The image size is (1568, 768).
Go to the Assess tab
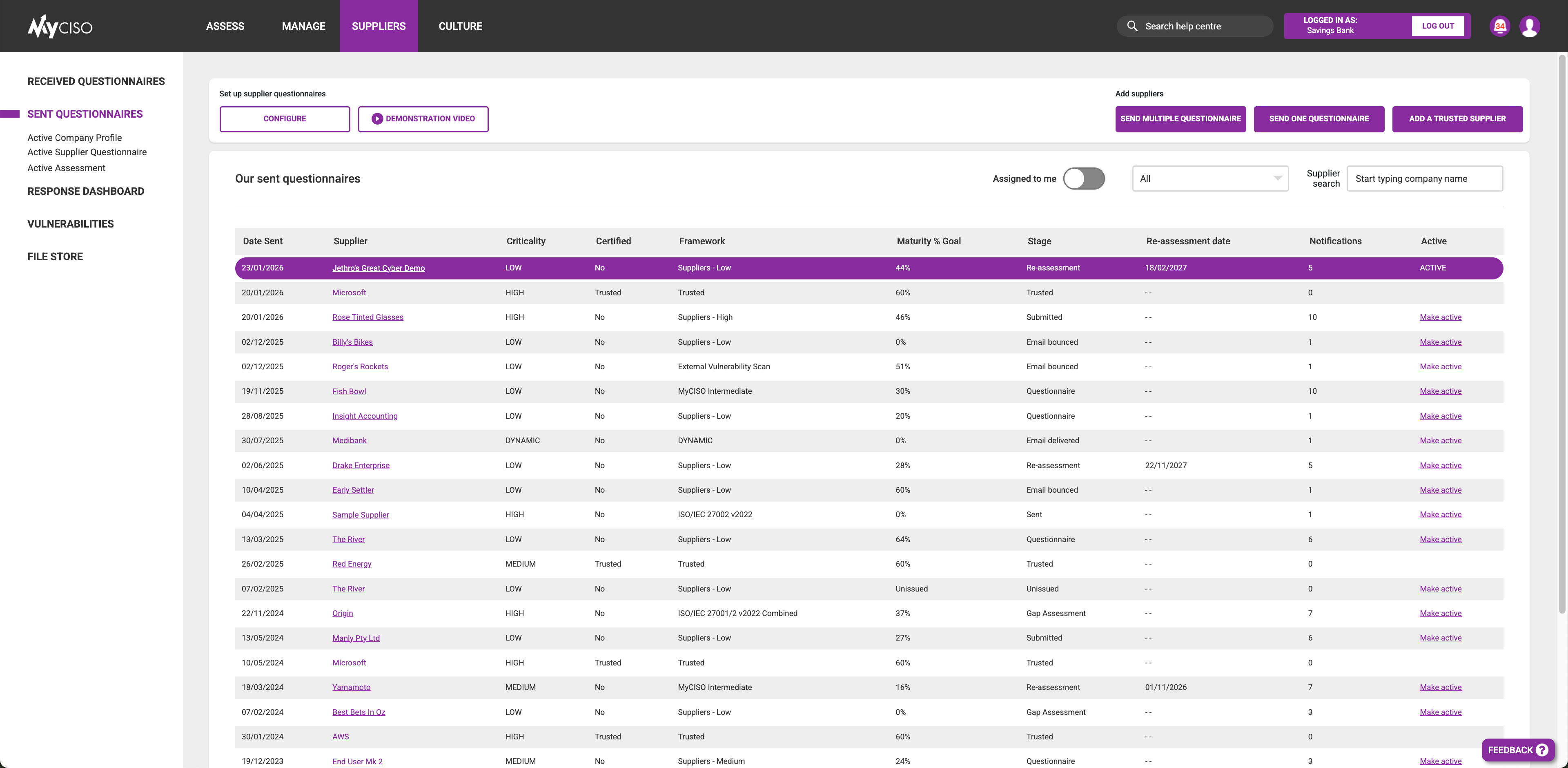pos(225,26)
